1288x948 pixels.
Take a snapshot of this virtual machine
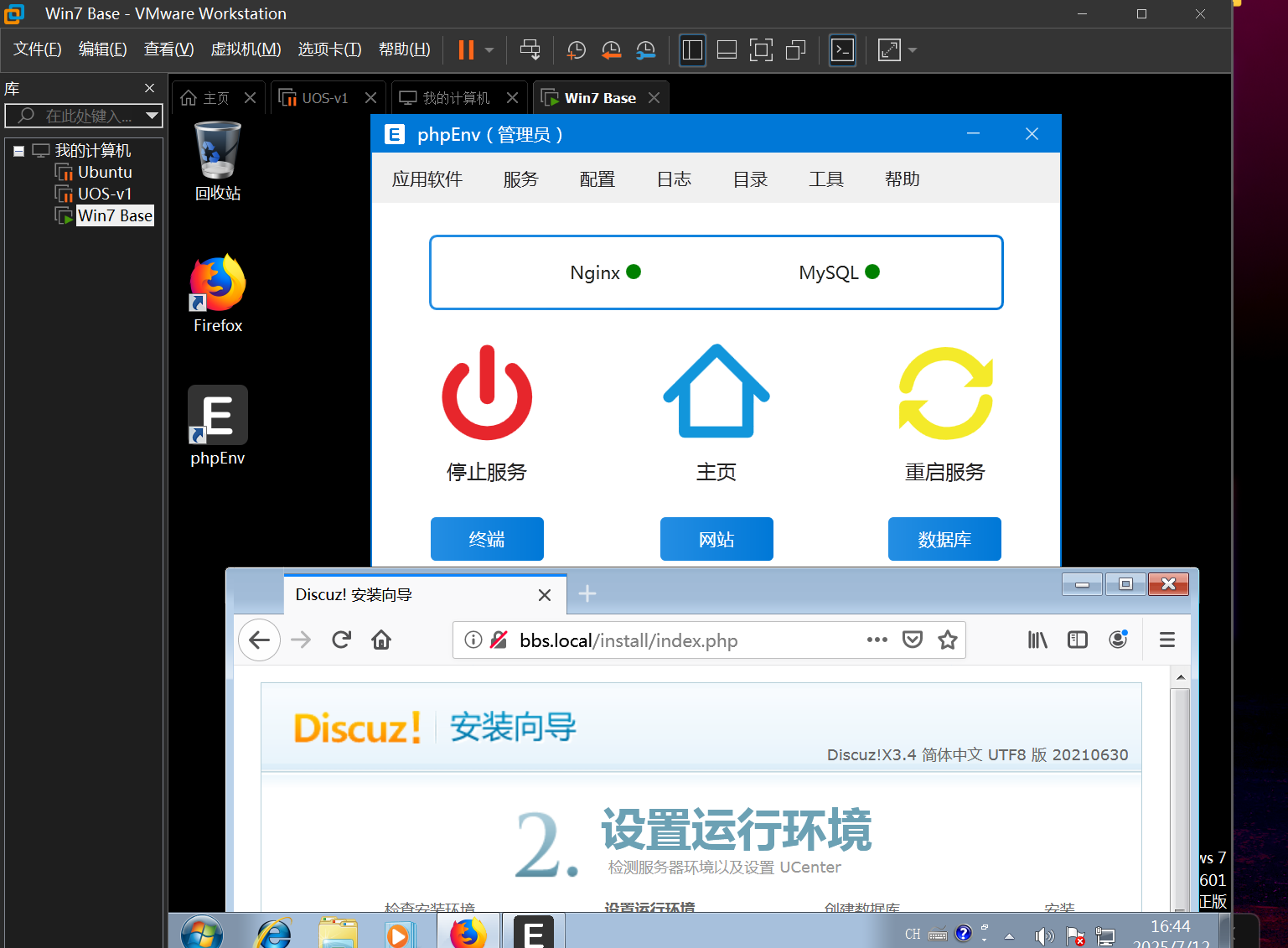(x=576, y=50)
